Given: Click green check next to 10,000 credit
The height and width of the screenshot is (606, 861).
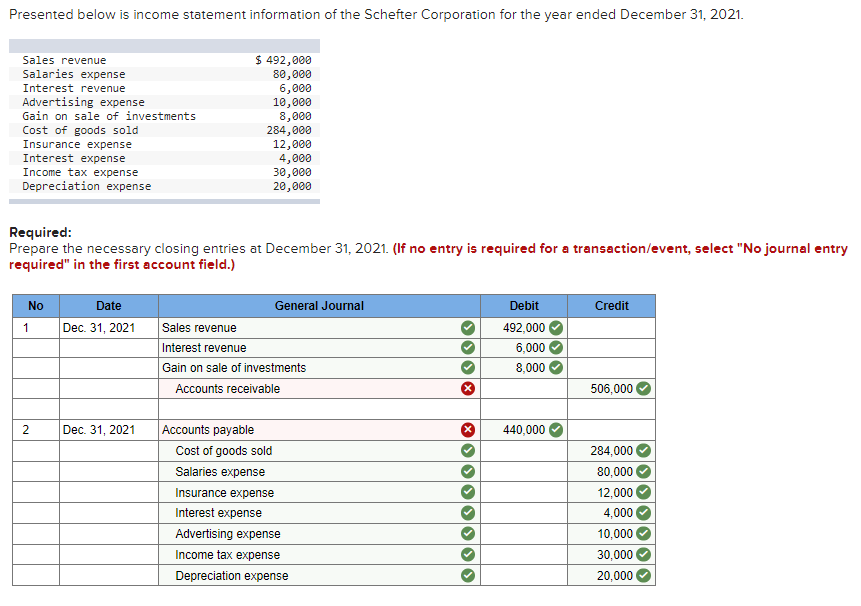Looking at the screenshot, I should point(644,534).
